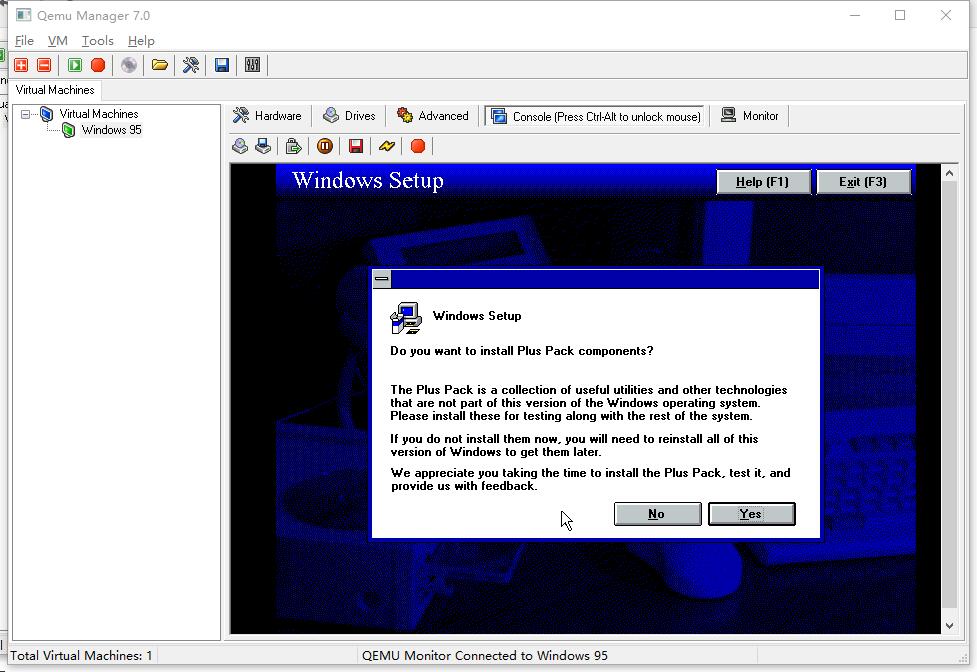Switch to the Drives tab

[x=349, y=116]
